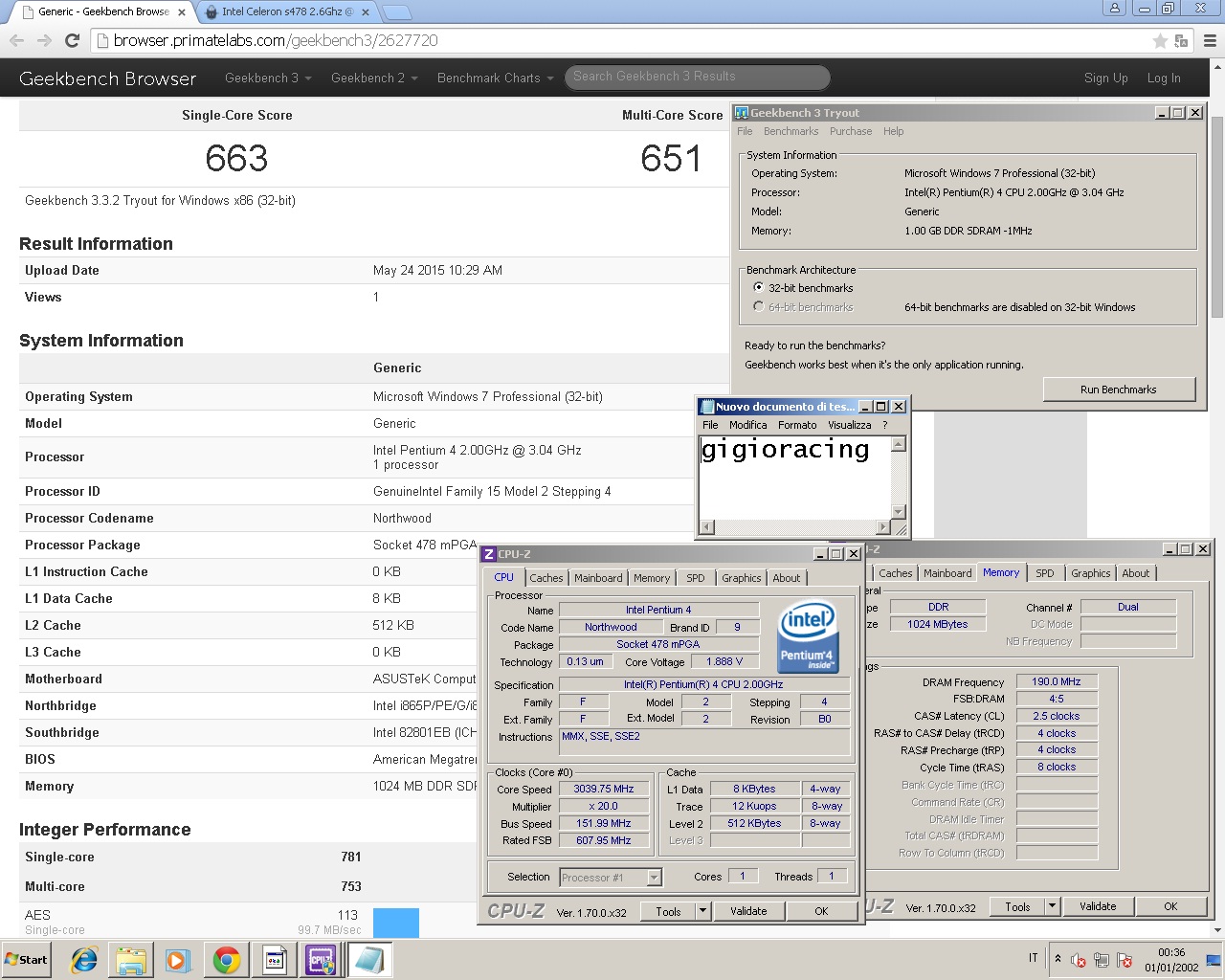The height and width of the screenshot is (980, 1225).
Task: Open Windows Explorer folder on taskbar
Action: [131, 960]
